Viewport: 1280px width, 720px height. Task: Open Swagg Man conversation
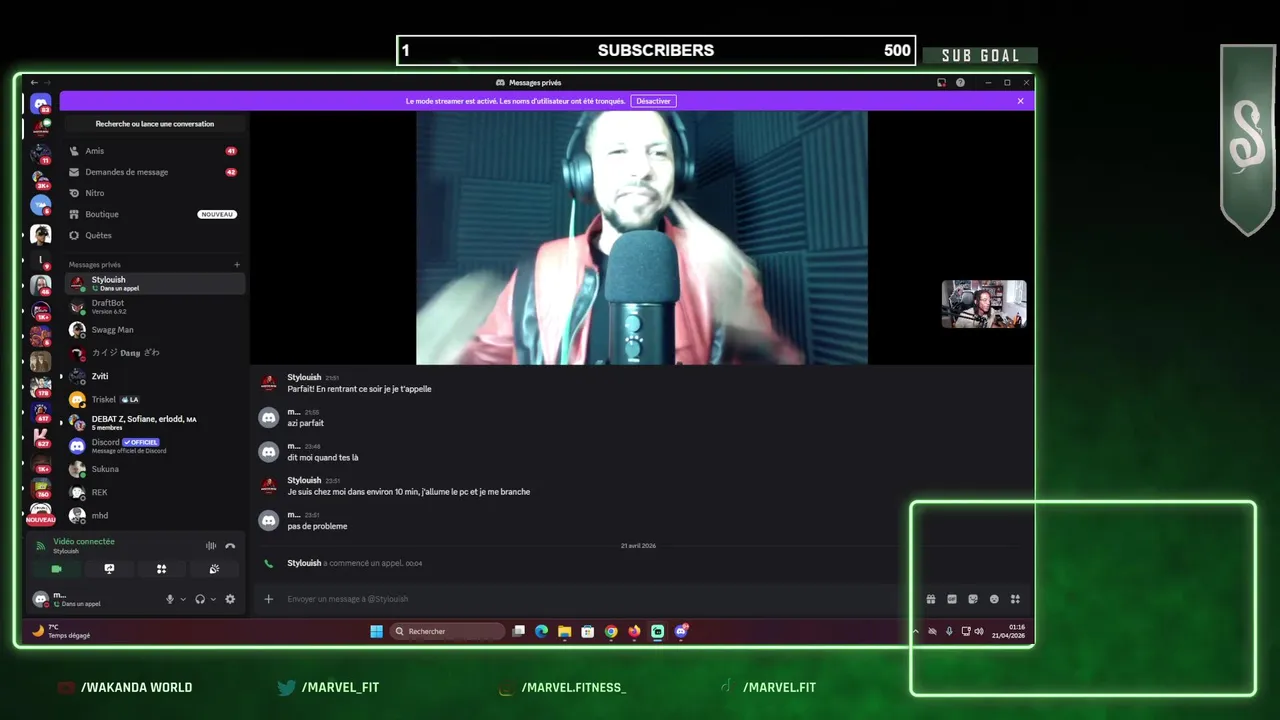(x=154, y=330)
